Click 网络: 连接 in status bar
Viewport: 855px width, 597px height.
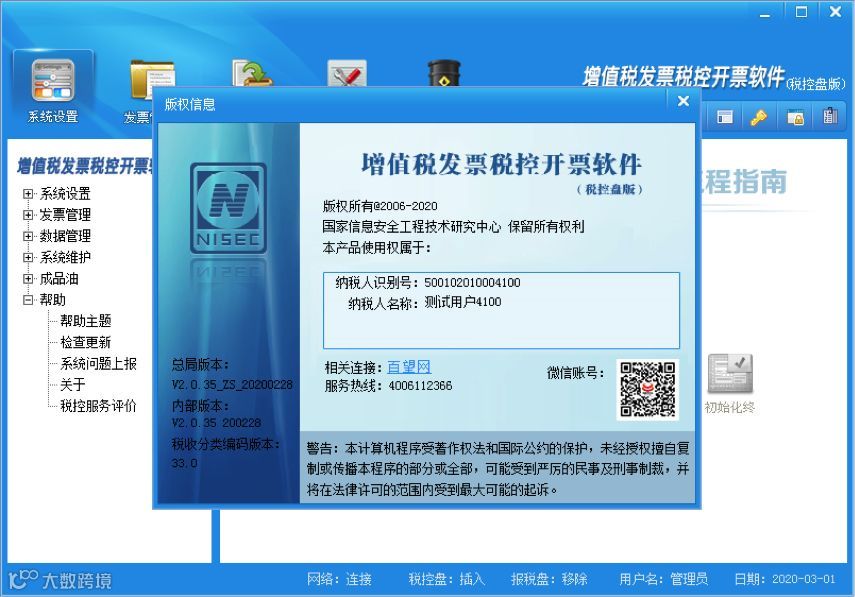[x=339, y=579]
